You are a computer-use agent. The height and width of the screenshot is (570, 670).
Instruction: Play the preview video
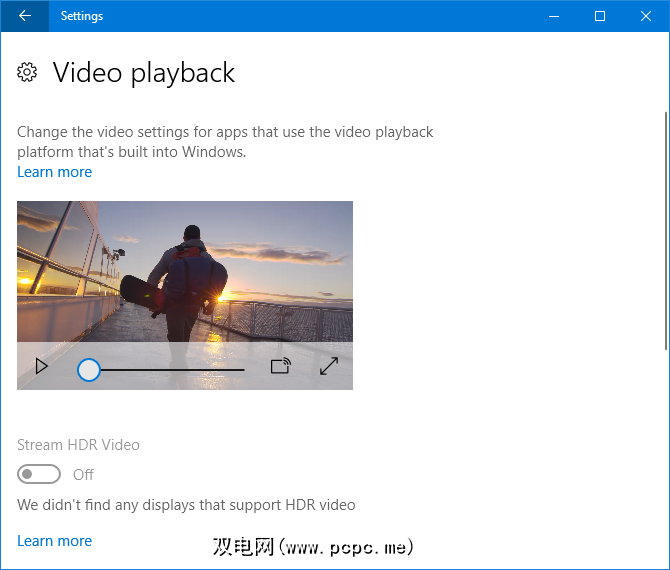[42, 366]
